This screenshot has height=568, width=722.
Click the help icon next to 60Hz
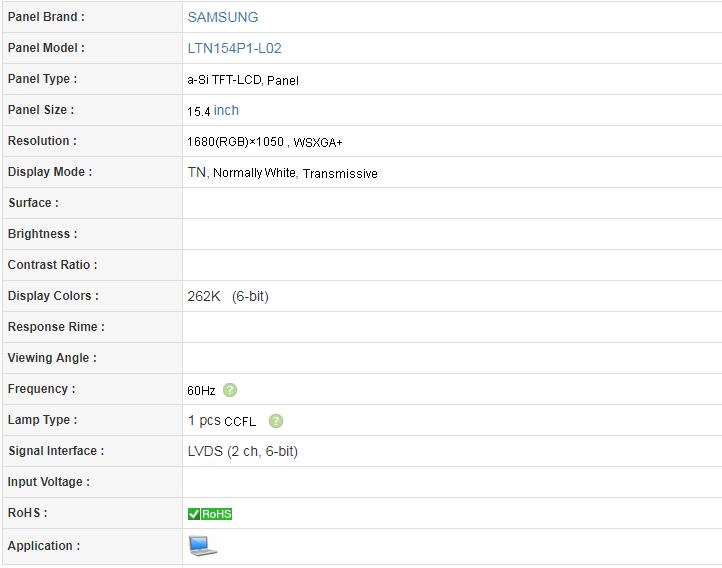(x=230, y=390)
